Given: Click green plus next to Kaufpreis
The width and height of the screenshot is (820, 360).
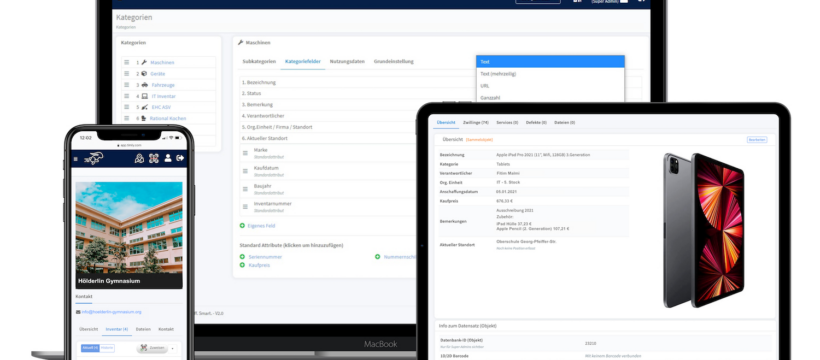Looking at the screenshot, I should pos(242,265).
